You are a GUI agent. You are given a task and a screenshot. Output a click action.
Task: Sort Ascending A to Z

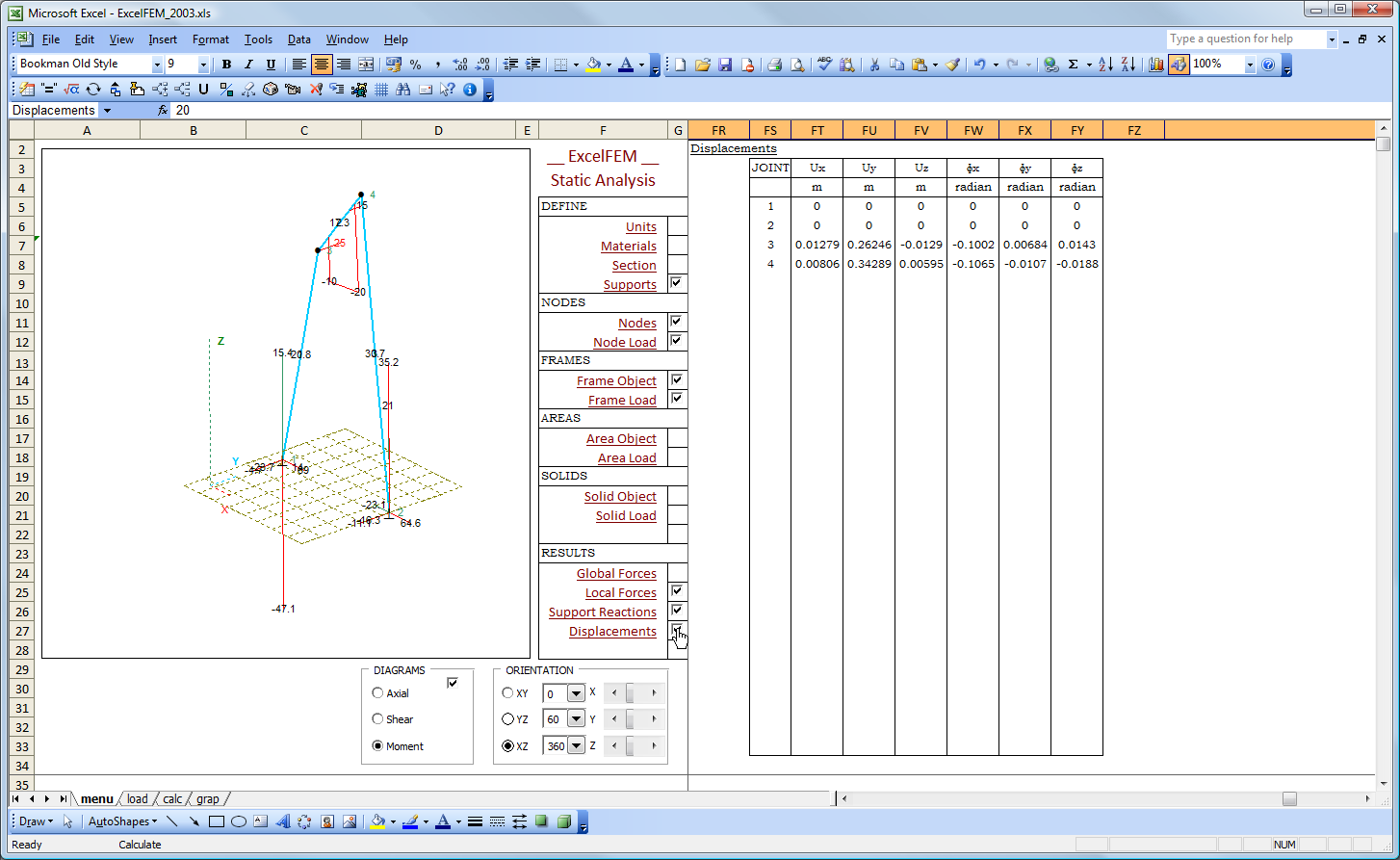pyautogui.click(x=1105, y=65)
